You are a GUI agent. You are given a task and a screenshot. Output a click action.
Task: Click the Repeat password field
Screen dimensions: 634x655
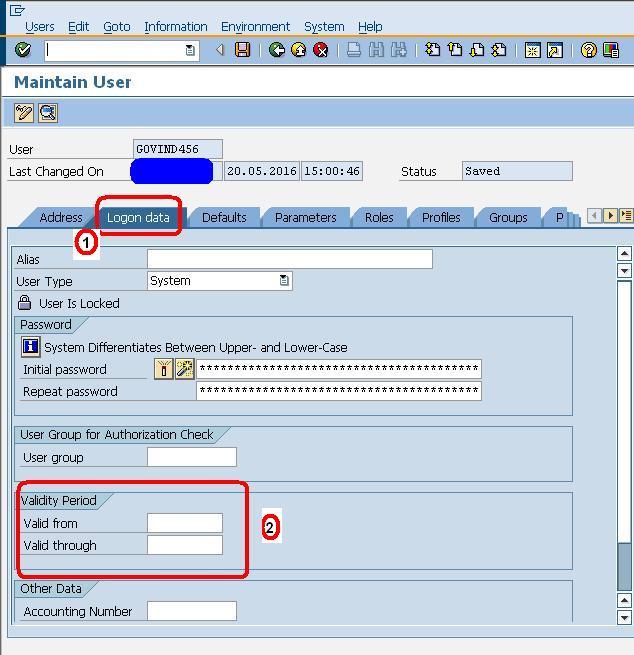click(x=339, y=391)
